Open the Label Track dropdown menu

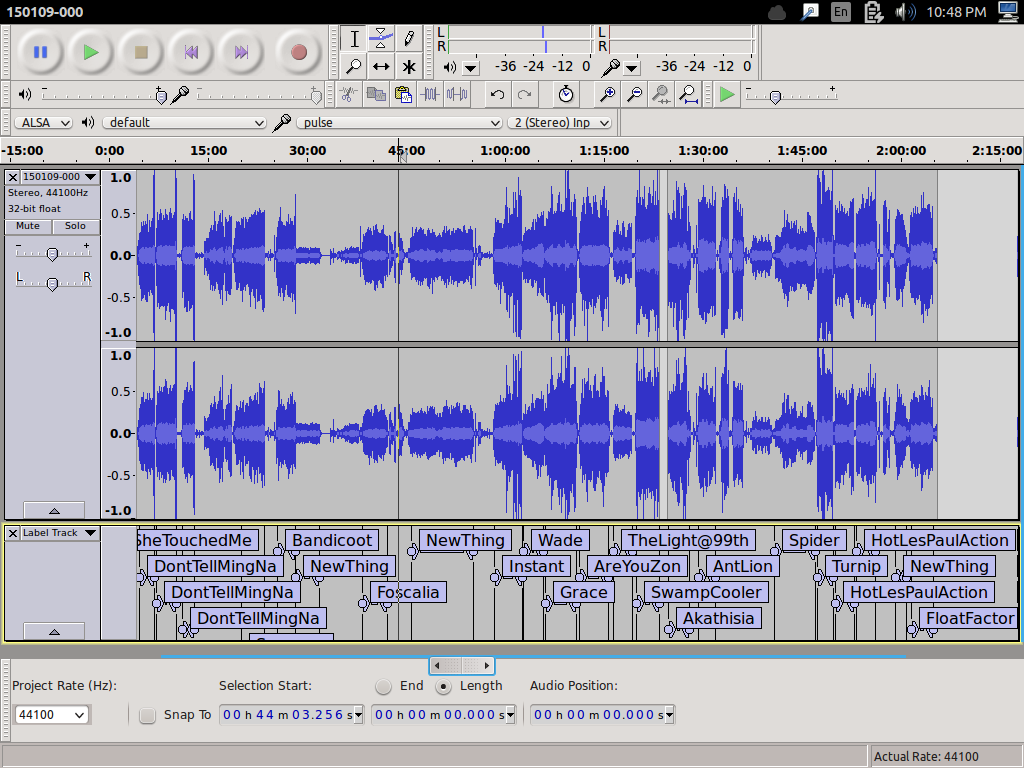59,533
